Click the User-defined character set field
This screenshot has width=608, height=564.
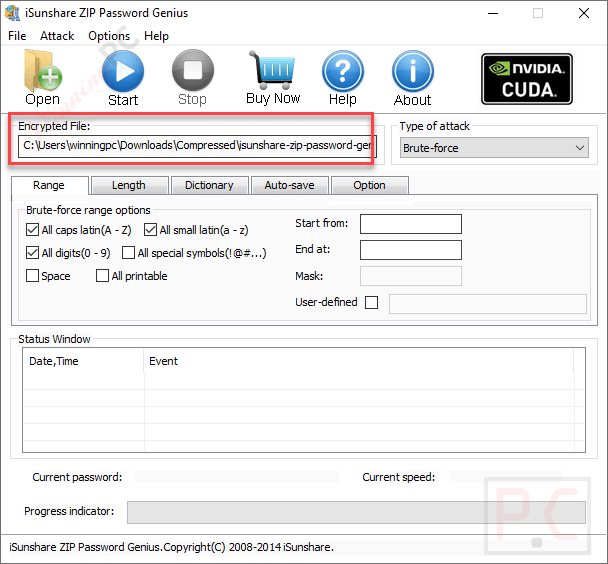(x=488, y=304)
